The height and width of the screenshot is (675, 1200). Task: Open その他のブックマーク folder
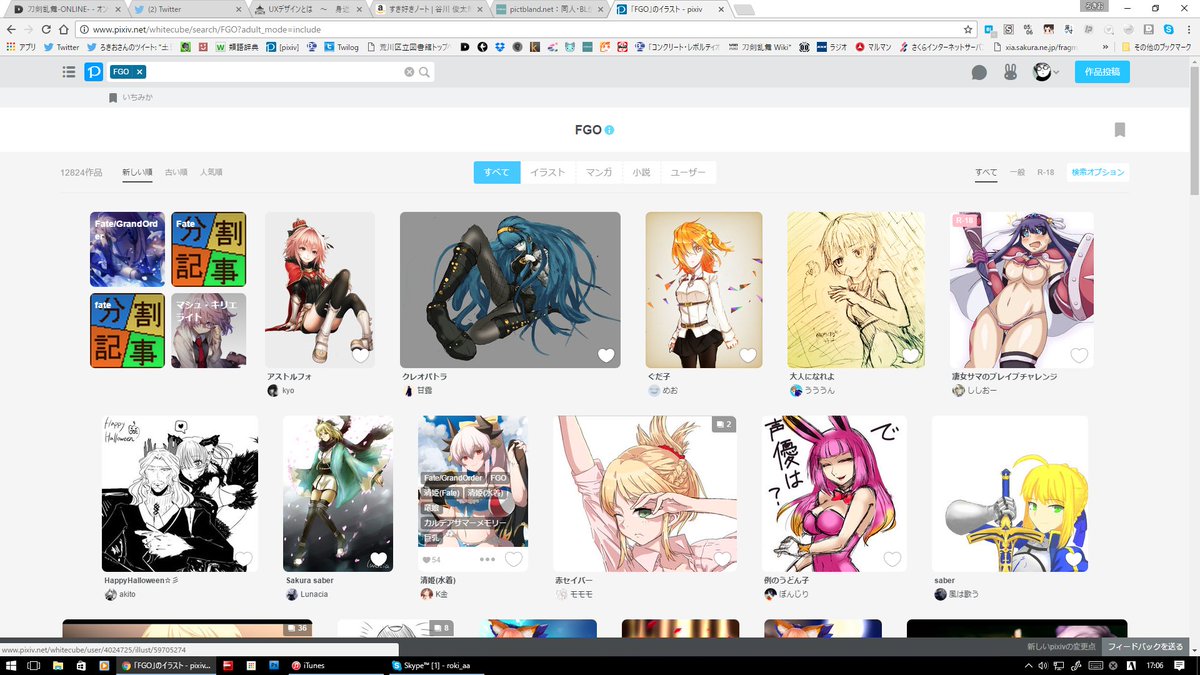click(1155, 46)
